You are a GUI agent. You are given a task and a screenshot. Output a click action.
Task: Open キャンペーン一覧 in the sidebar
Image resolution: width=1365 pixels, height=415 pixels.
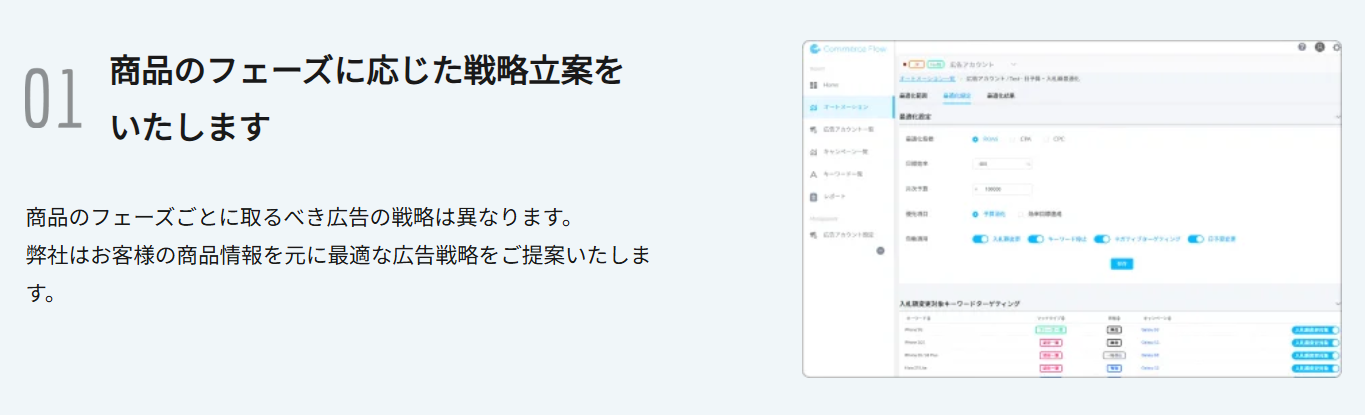(x=845, y=152)
